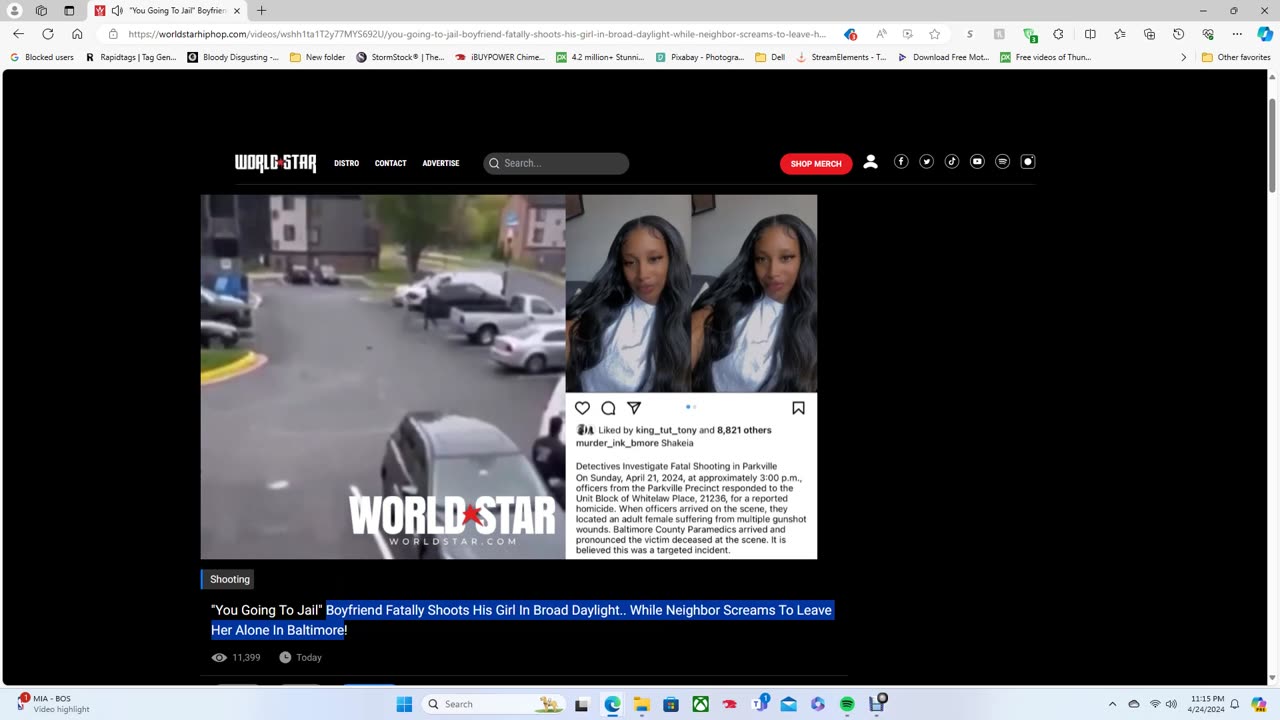The width and height of the screenshot is (1280, 720).
Task: Click the WorldStar logo in header
Action: [x=275, y=163]
